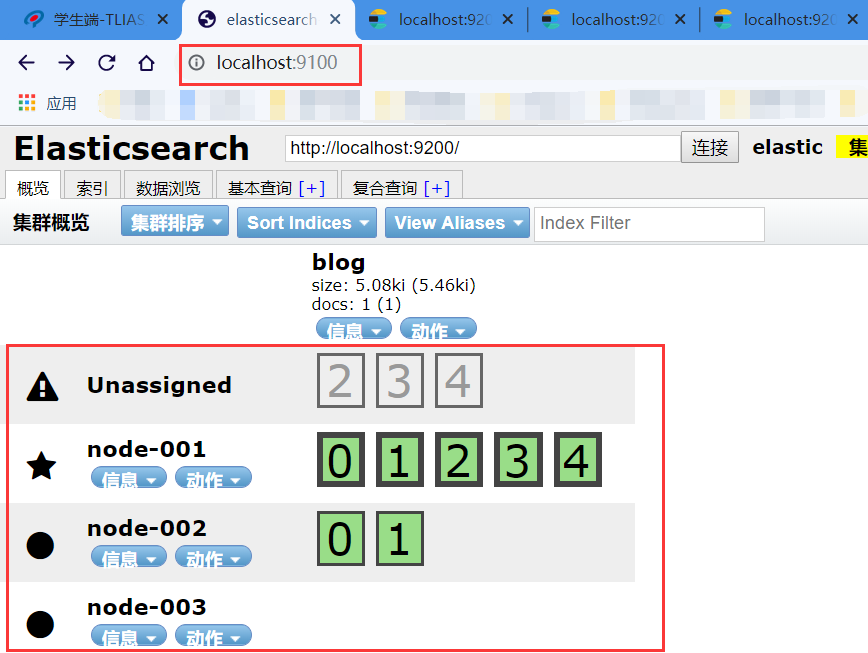Click the node-003 circle icon
The image size is (868, 653).
point(40,624)
